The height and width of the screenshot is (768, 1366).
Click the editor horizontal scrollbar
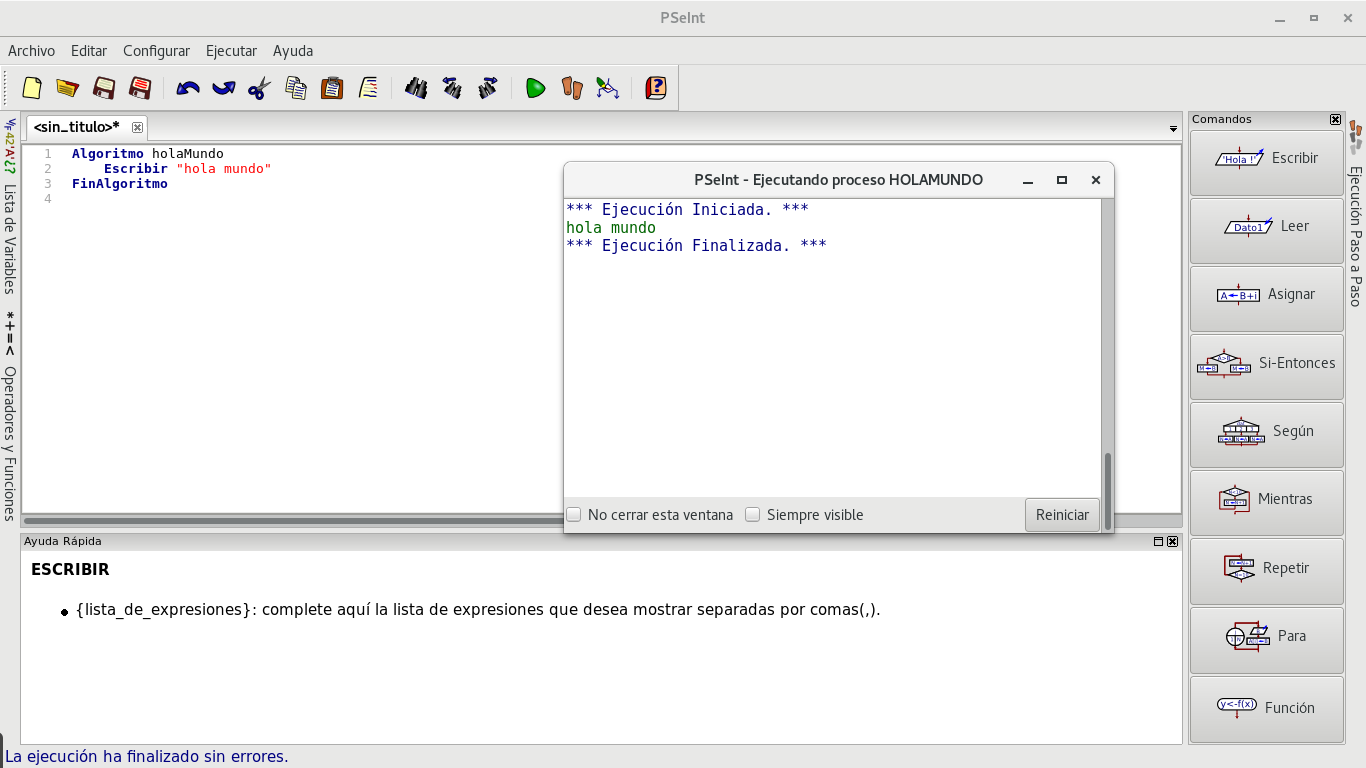pyautogui.click(x=292, y=521)
